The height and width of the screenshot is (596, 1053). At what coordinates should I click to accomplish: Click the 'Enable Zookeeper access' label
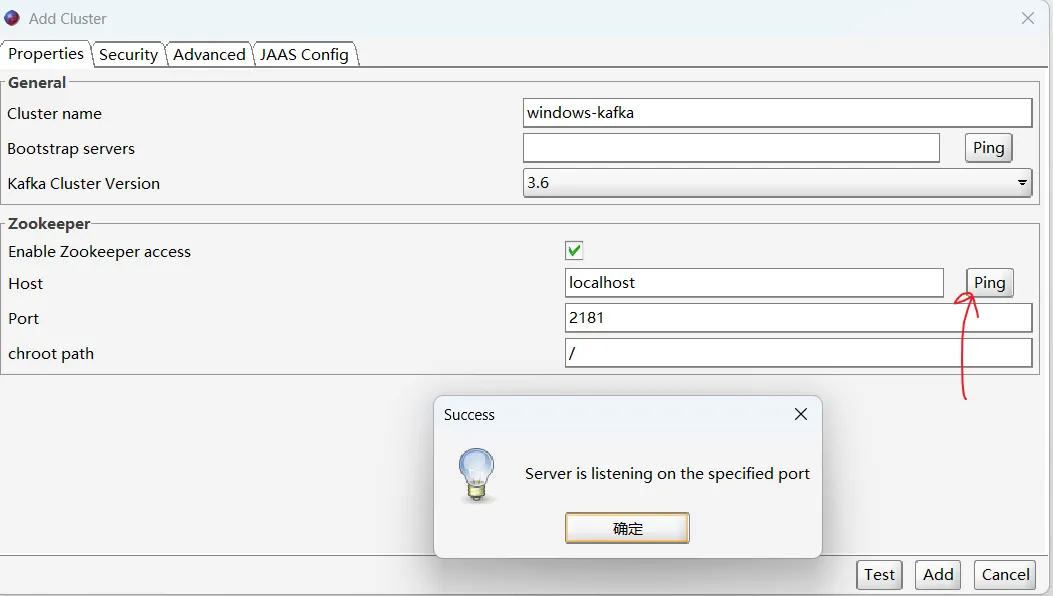[99, 252]
